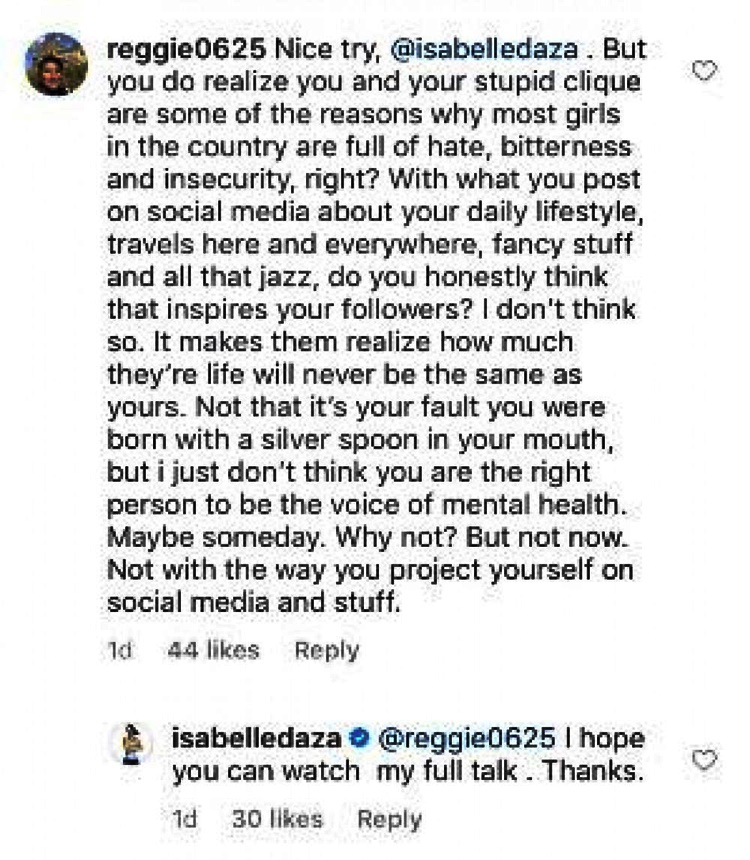This screenshot has height=860, width=750.
Task: Like the comment by reggie0625
Action: (705, 72)
